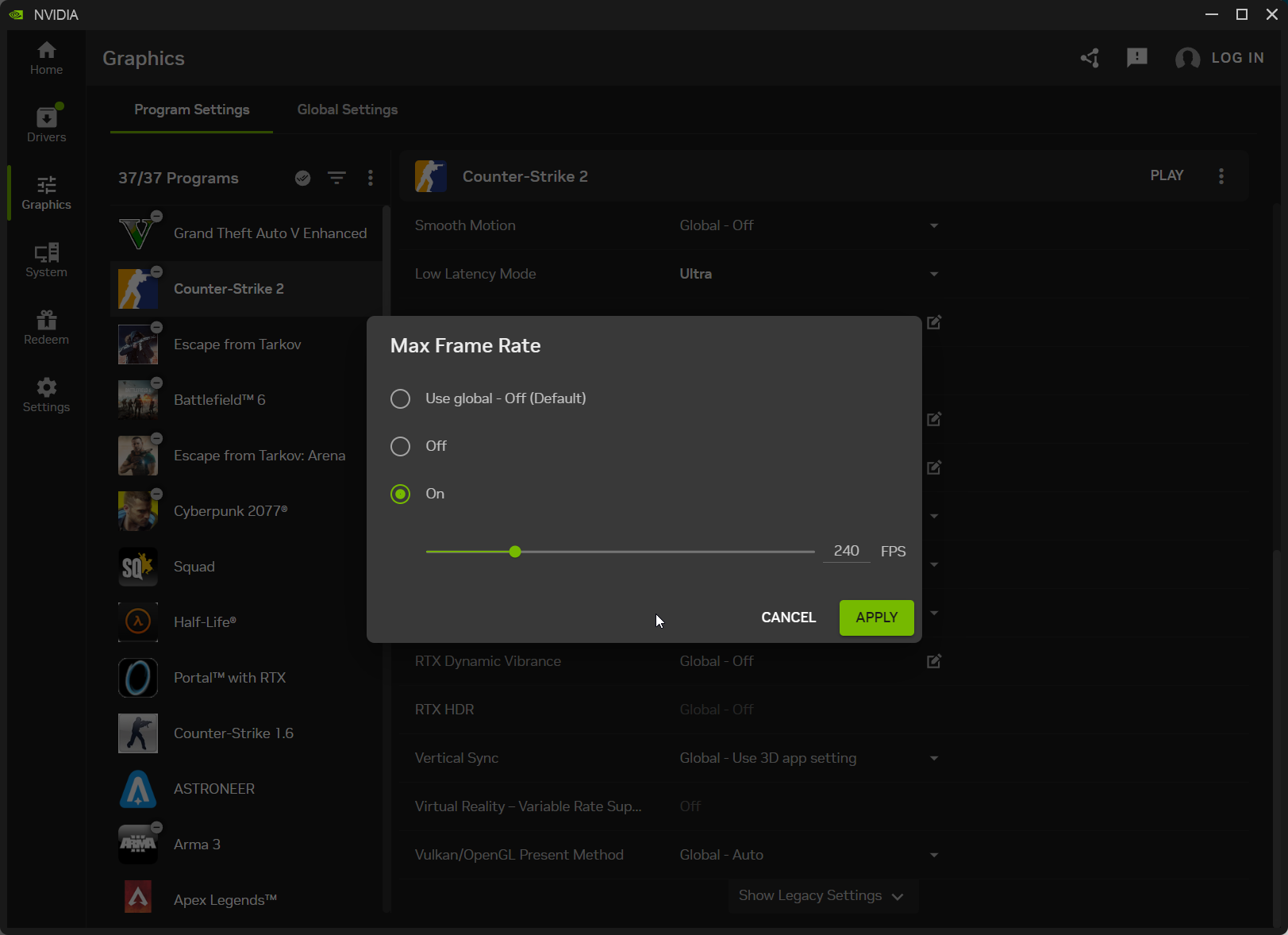Open Counter-Strike 2 header more options
1288x935 pixels.
click(x=1221, y=176)
